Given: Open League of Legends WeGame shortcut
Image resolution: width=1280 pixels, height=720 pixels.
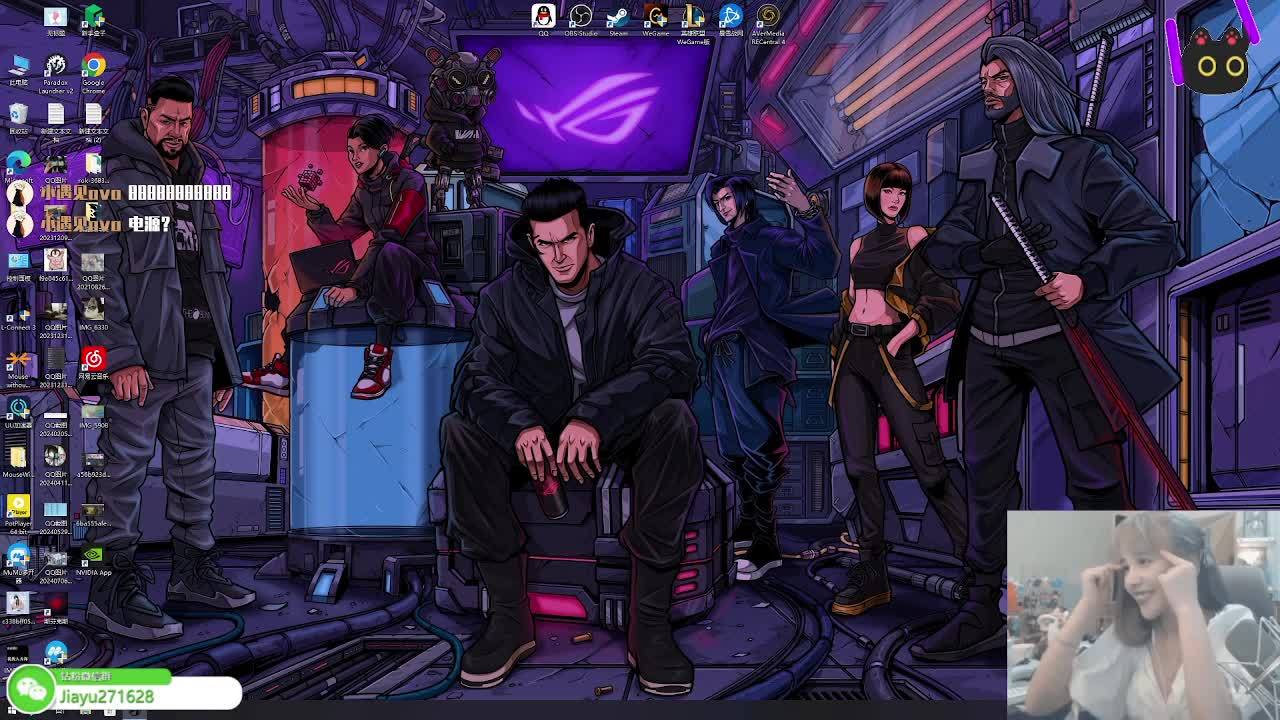Looking at the screenshot, I should [693, 19].
